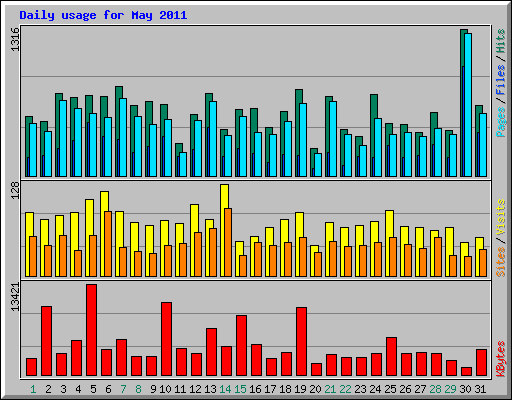Click the red KBytes bar for day 15

click(241, 346)
